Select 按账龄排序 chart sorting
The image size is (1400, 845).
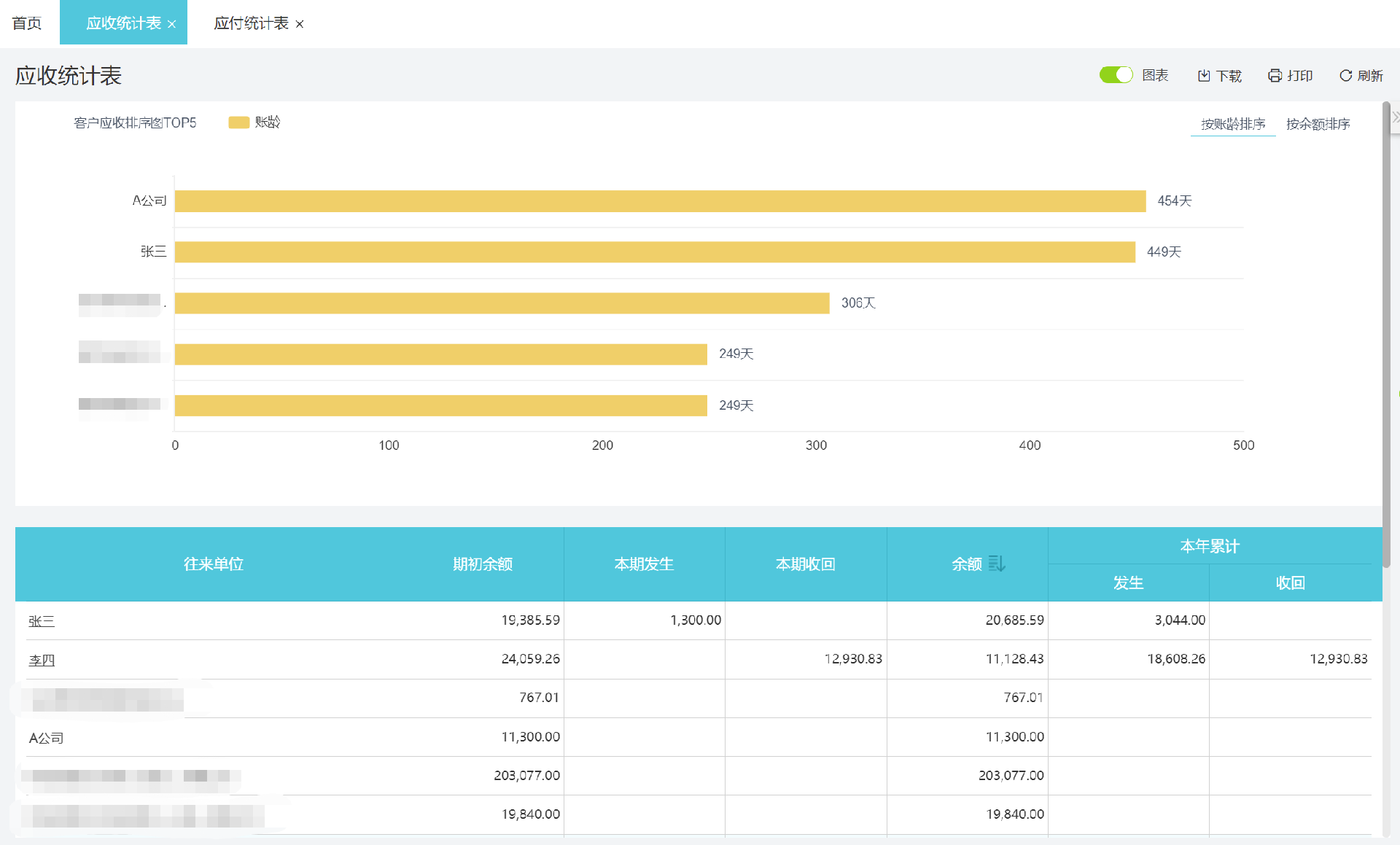[1233, 124]
